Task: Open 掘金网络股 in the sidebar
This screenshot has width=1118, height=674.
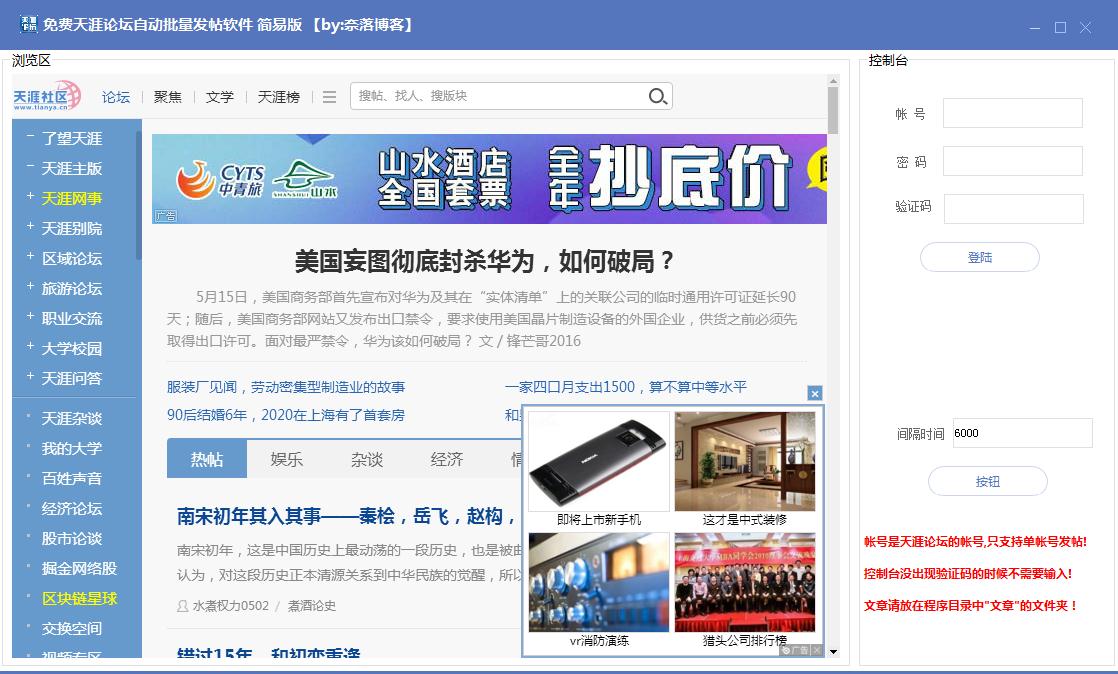Action: tap(79, 568)
